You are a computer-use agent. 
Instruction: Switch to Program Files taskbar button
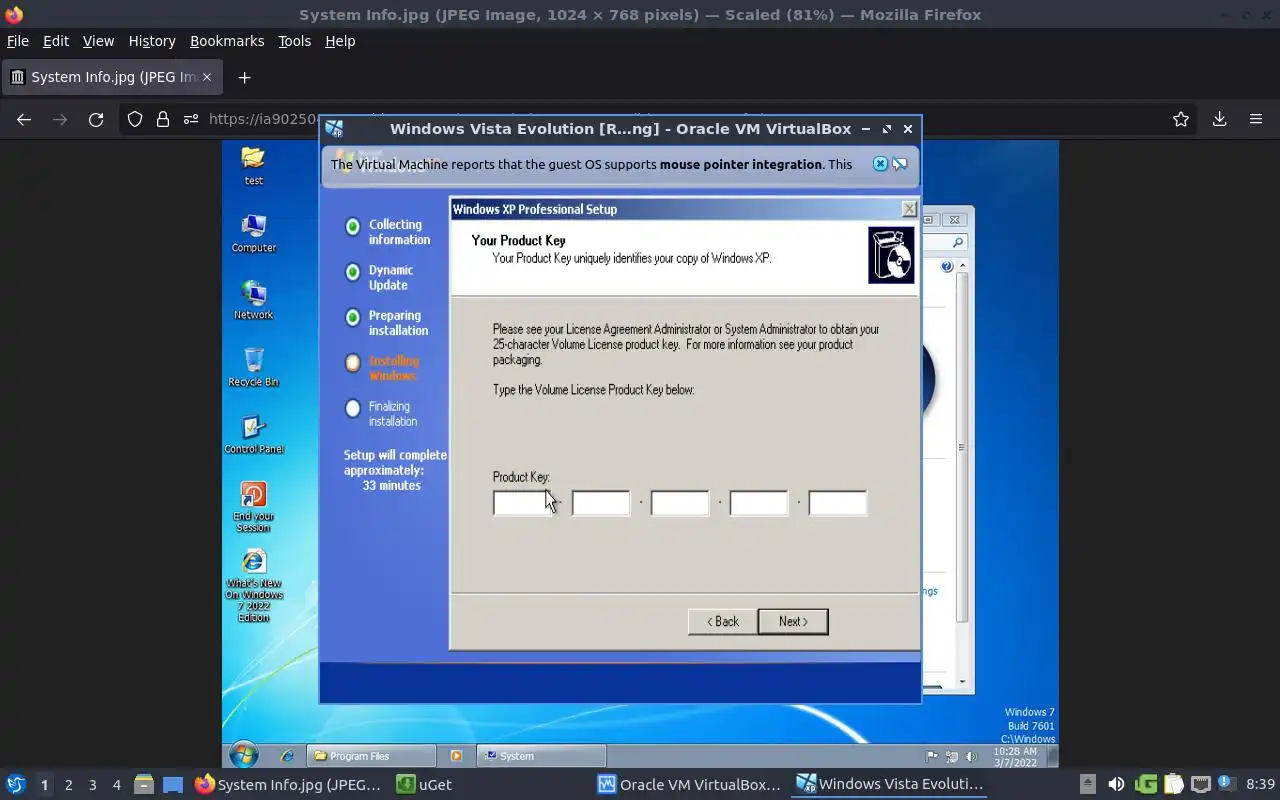pyautogui.click(x=371, y=756)
